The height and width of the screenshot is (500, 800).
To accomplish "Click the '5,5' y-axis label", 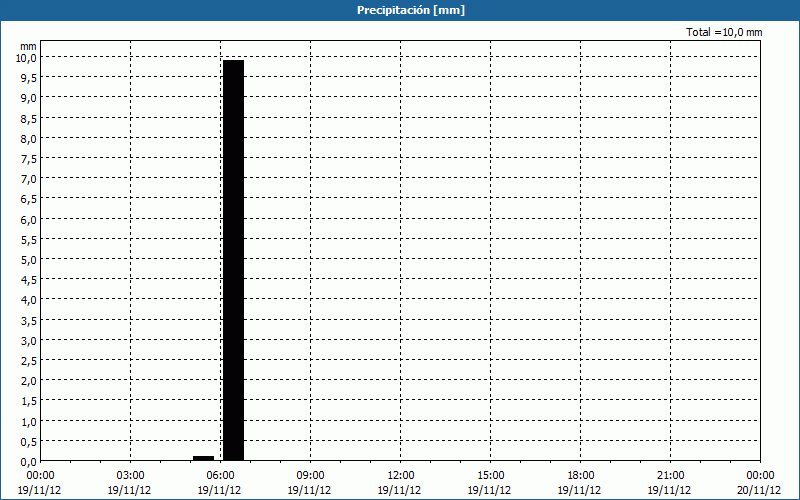I will click(29, 239).
